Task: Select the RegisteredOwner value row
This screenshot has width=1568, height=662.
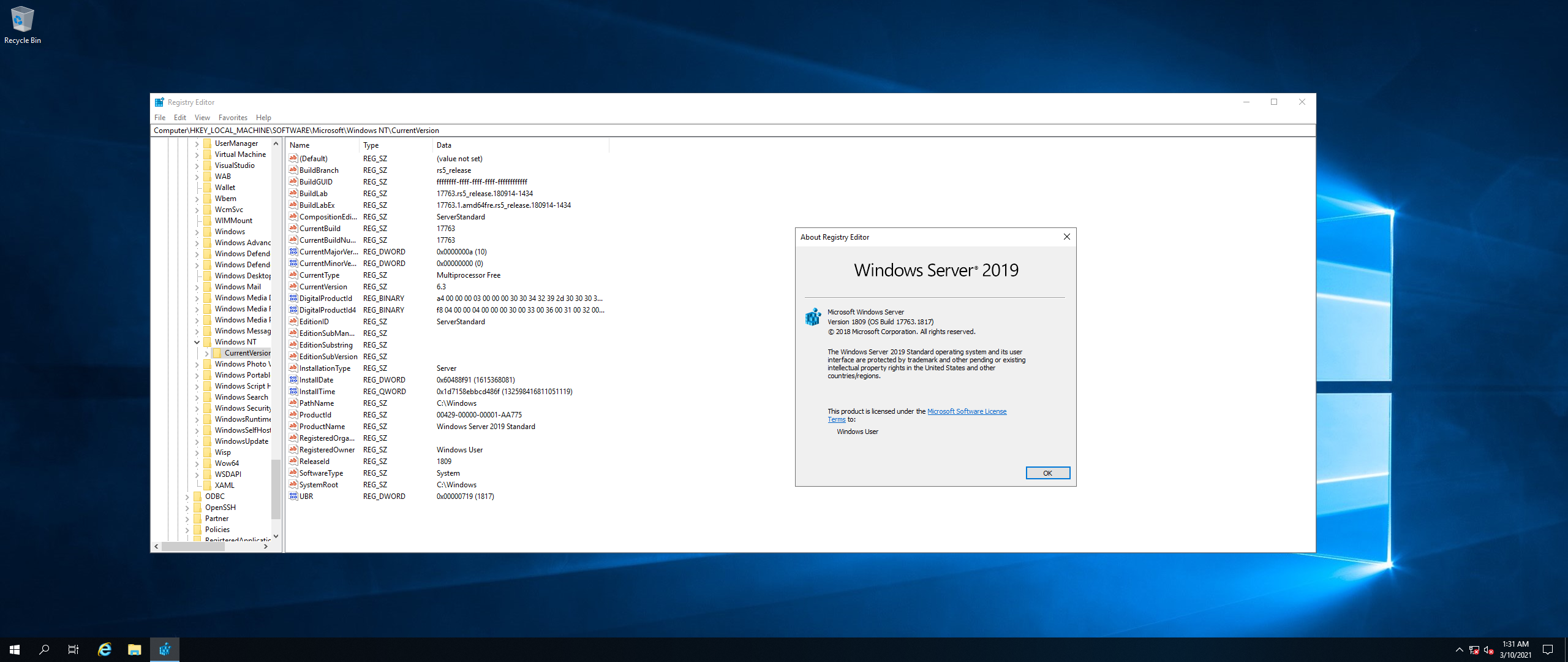Action: point(447,449)
